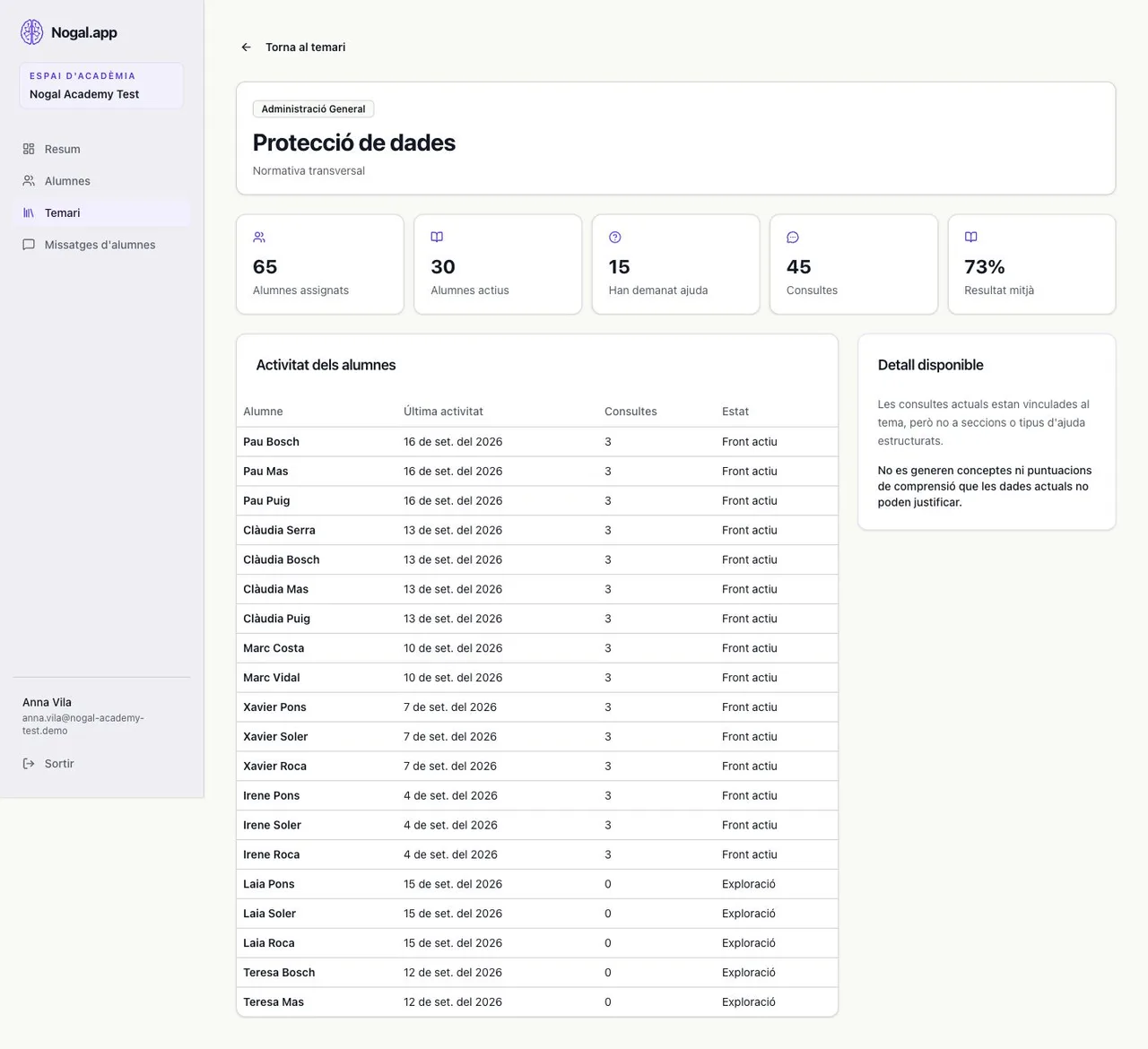The image size is (1148, 1049).
Task: Click the help circle icon above 15
Action: [x=615, y=238]
